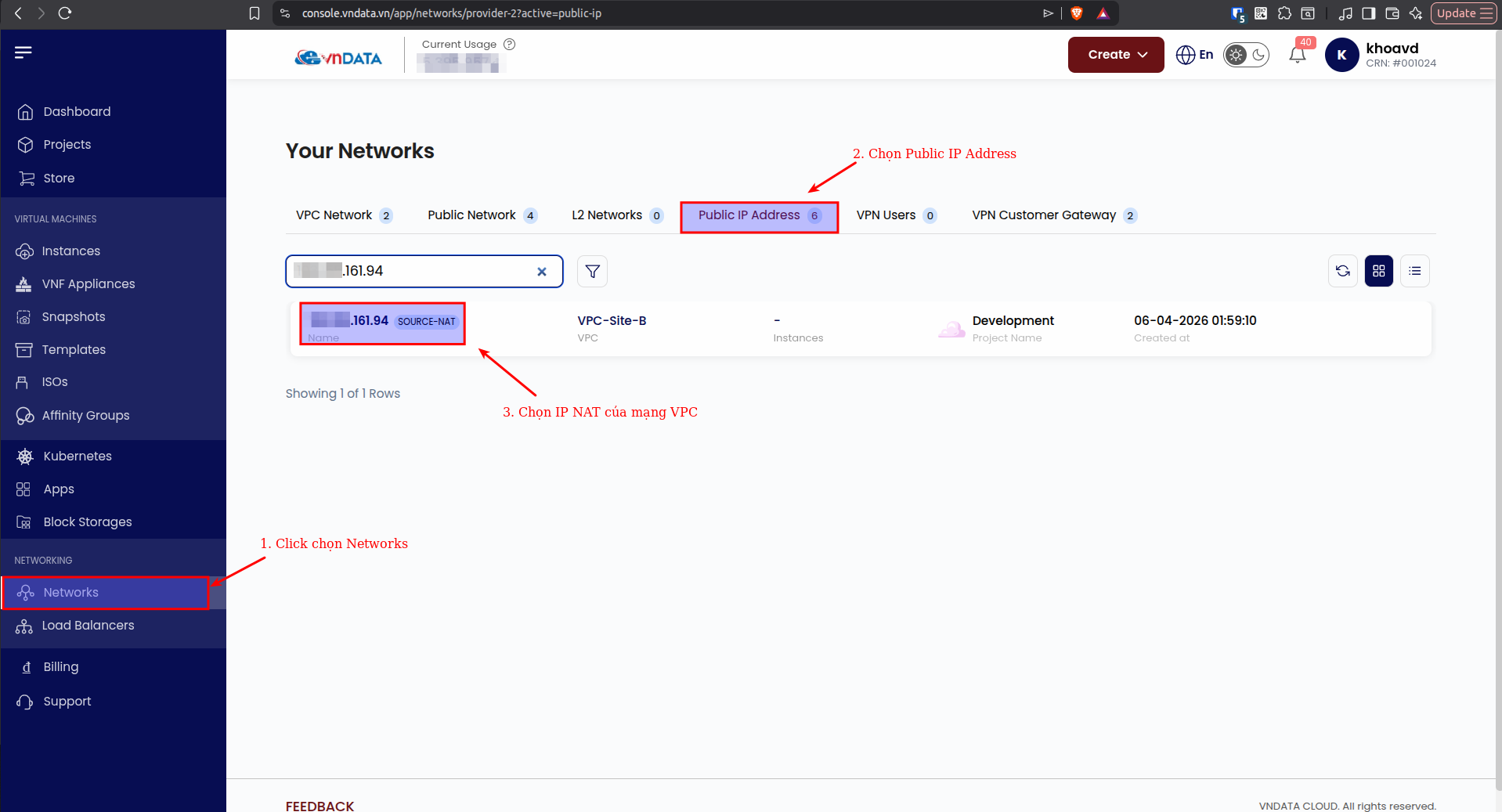Open Dashboard from the sidebar
The height and width of the screenshot is (812, 1502).
click(77, 112)
